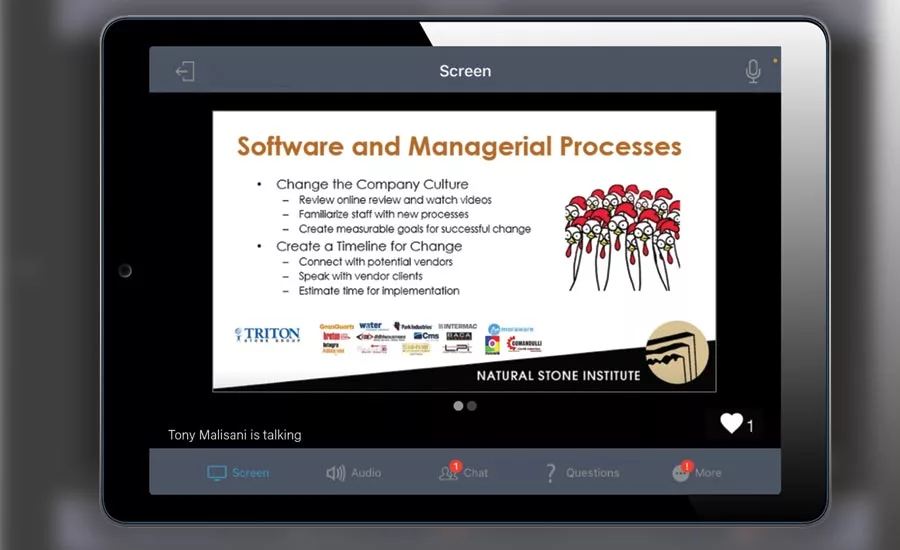Click 'Estimate time for implementation' line
900x550 pixels.
(x=379, y=291)
